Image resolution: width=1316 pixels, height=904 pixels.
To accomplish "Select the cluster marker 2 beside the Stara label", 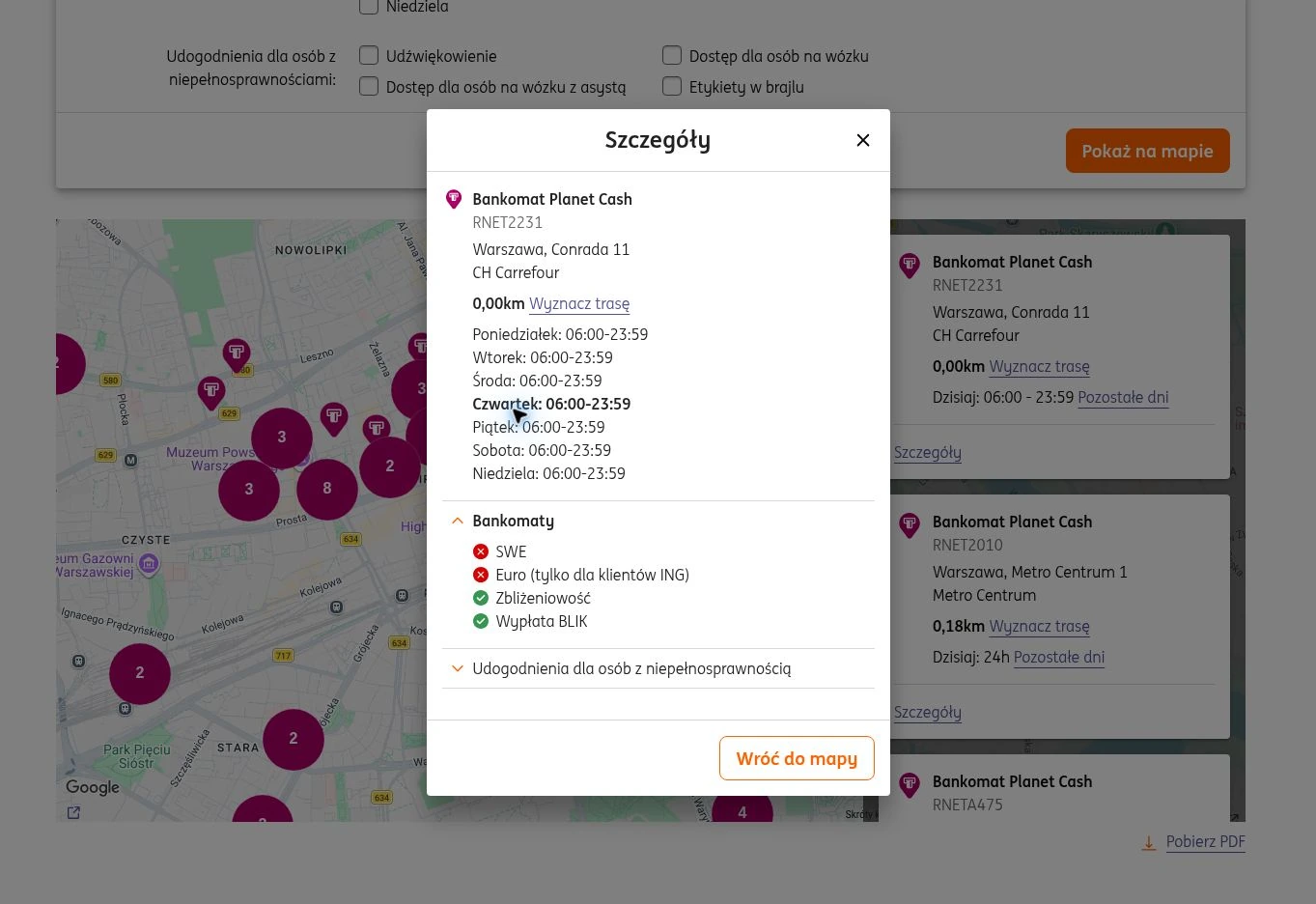I will coord(294,739).
